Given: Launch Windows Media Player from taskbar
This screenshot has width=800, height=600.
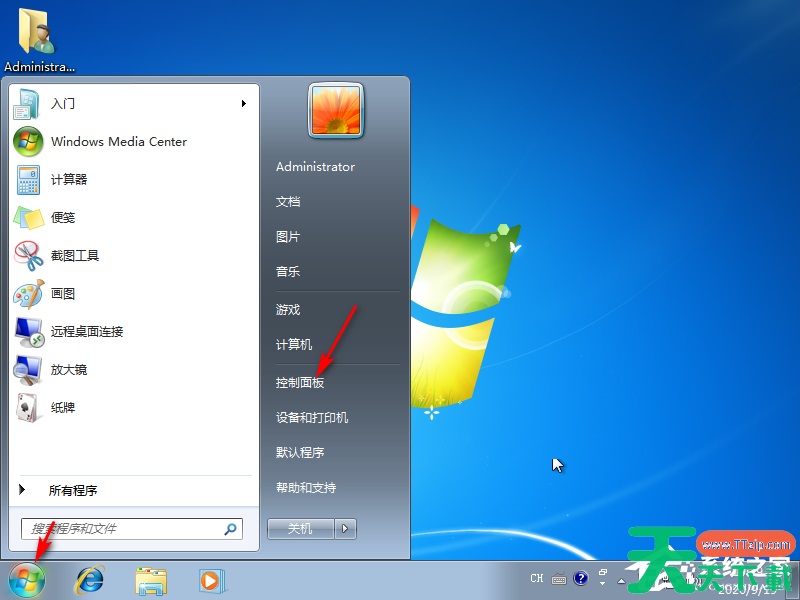Looking at the screenshot, I should click(x=211, y=581).
